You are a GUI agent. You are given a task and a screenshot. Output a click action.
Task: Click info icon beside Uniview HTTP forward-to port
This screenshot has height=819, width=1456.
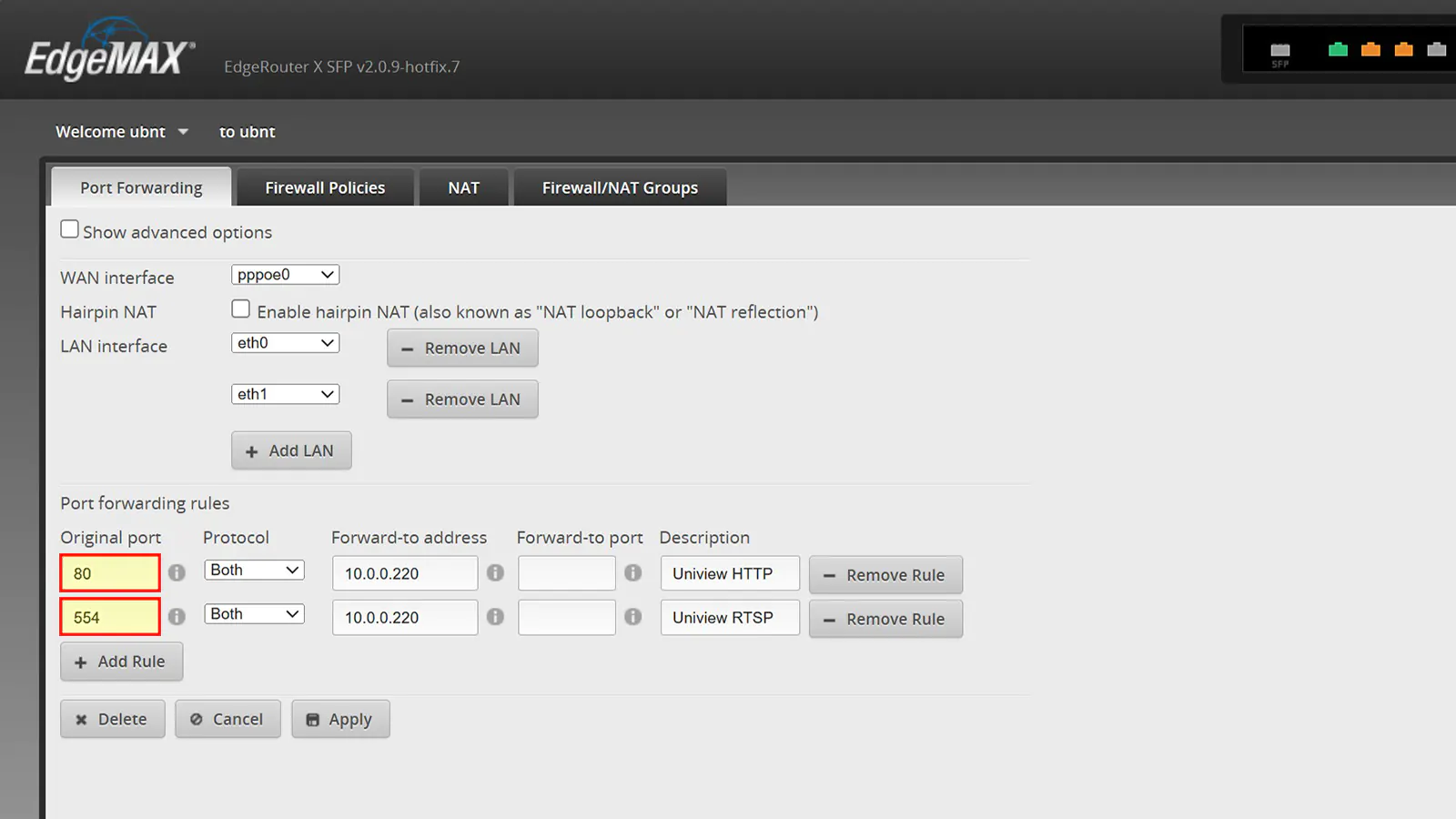pyautogui.click(x=633, y=572)
